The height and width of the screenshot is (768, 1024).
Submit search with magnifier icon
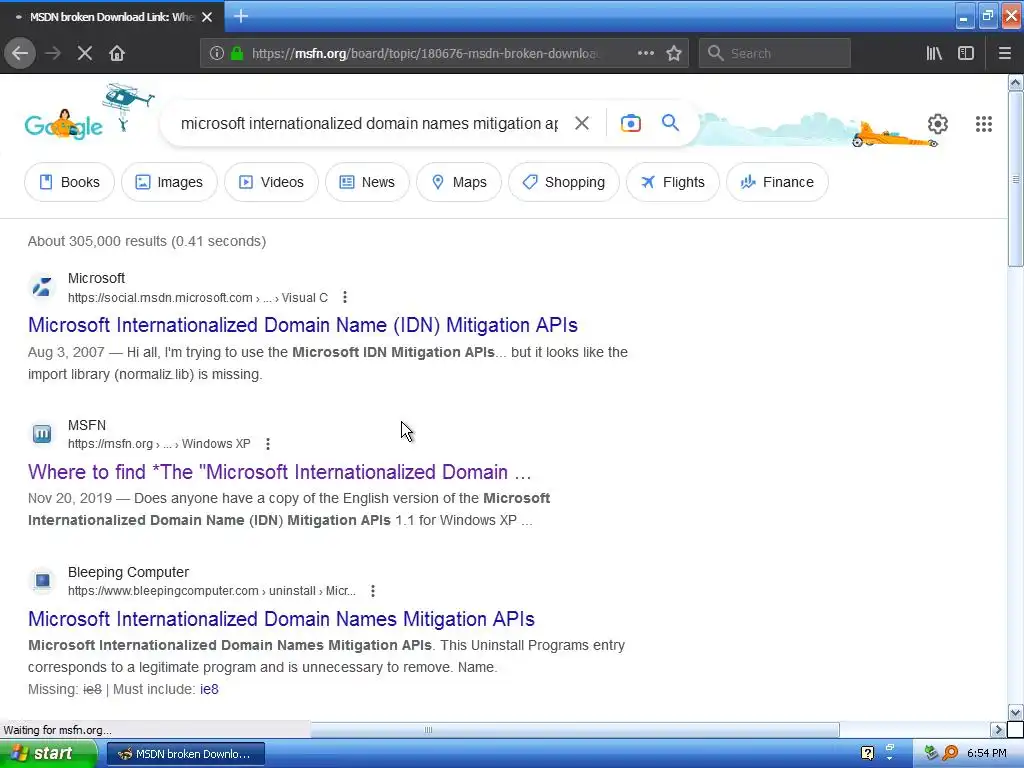coord(670,122)
